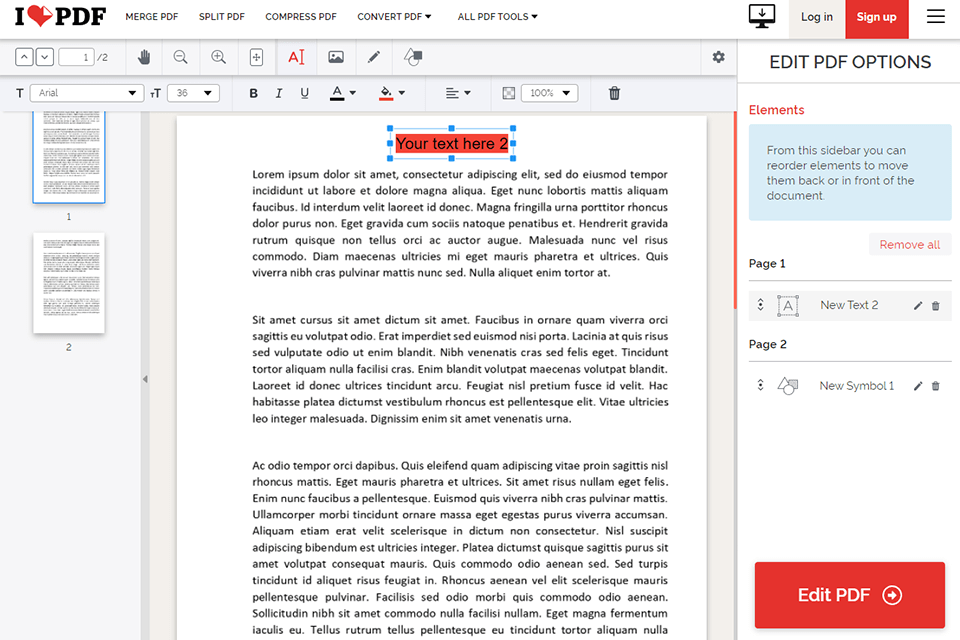Open the All PDF Tools menu
960x640 pixels.
(x=497, y=17)
